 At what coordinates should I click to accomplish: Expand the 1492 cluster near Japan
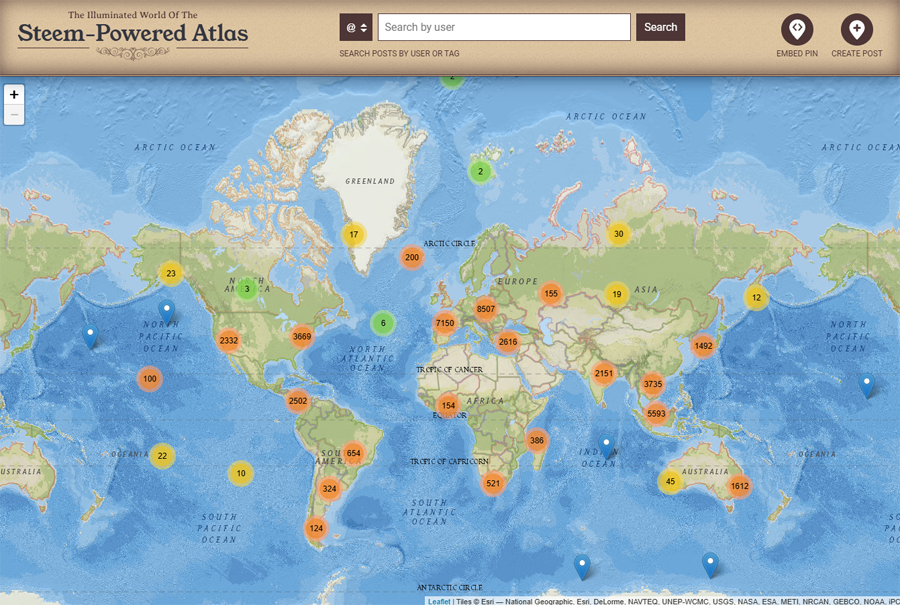703,346
